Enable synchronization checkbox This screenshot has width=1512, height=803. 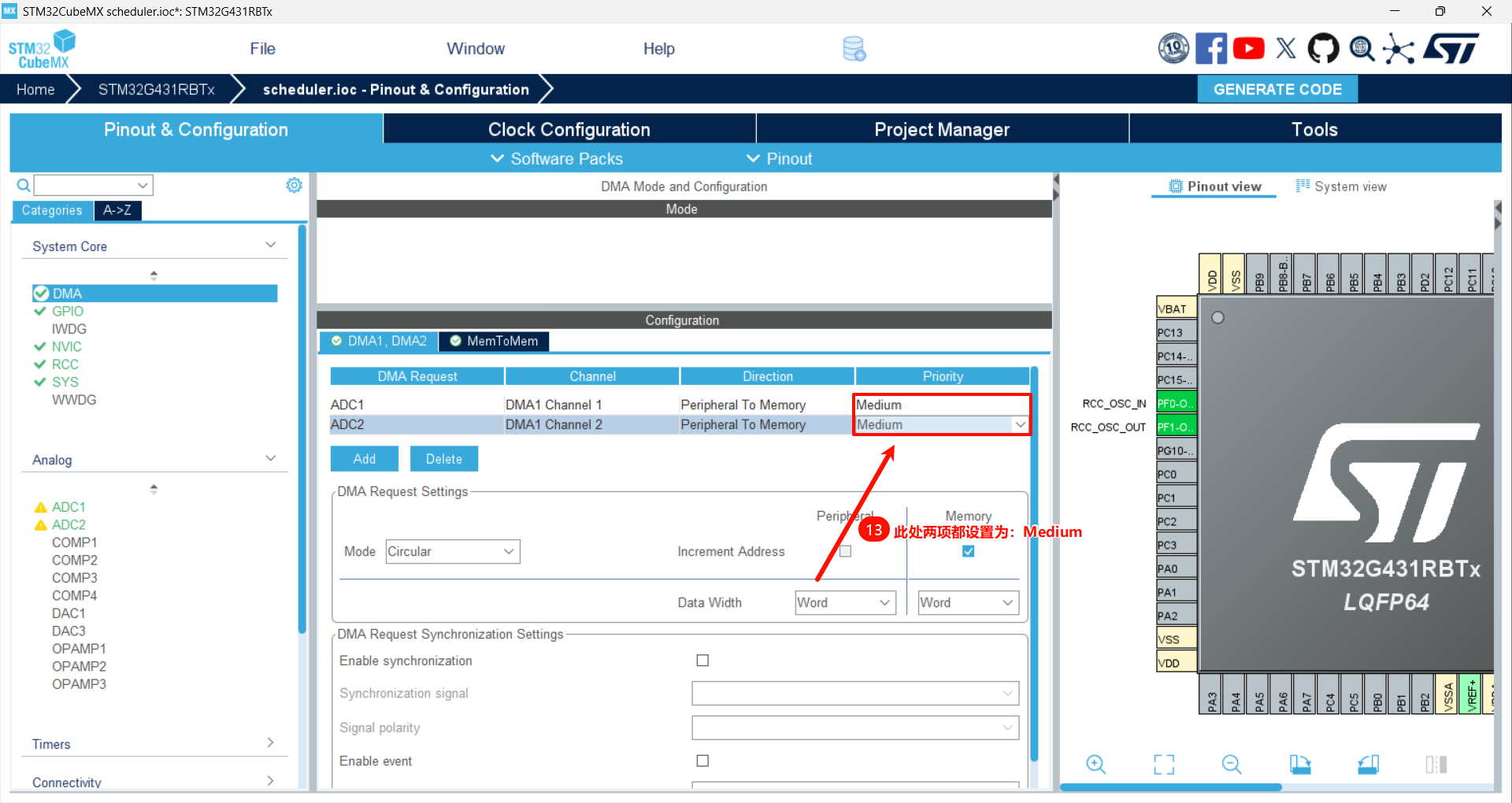point(702,661)
